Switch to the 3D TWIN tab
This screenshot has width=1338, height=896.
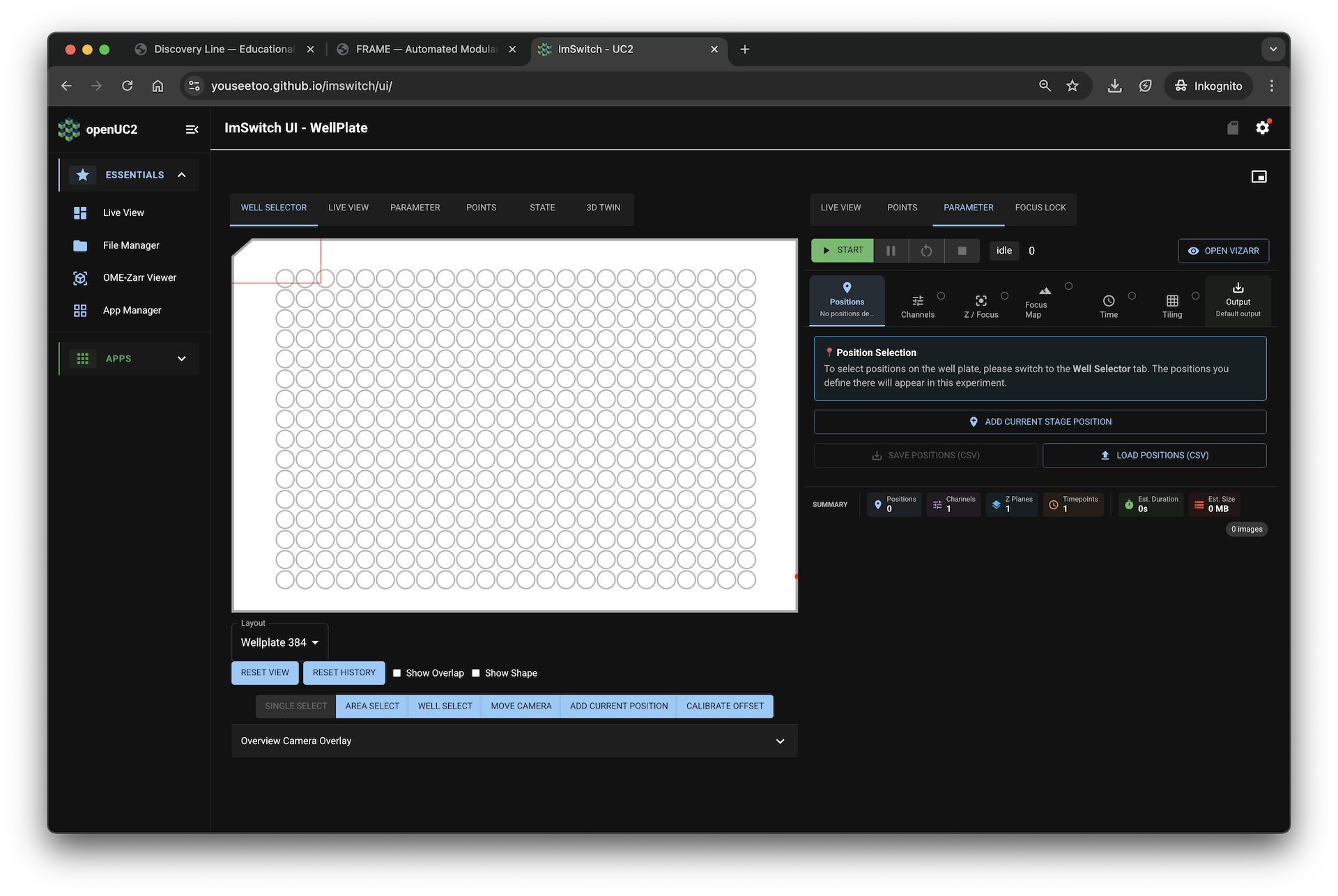[x=603, y=207]
